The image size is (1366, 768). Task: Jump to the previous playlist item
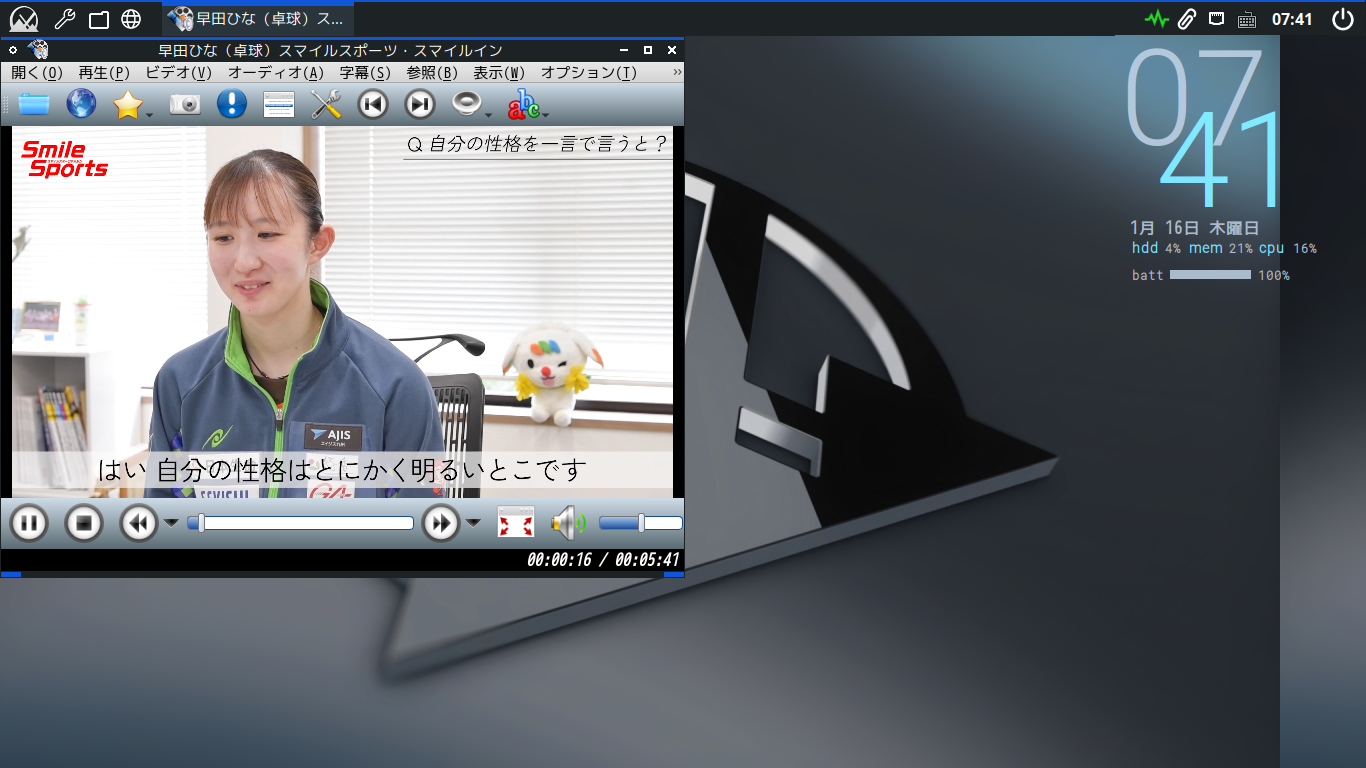[373, 104]
